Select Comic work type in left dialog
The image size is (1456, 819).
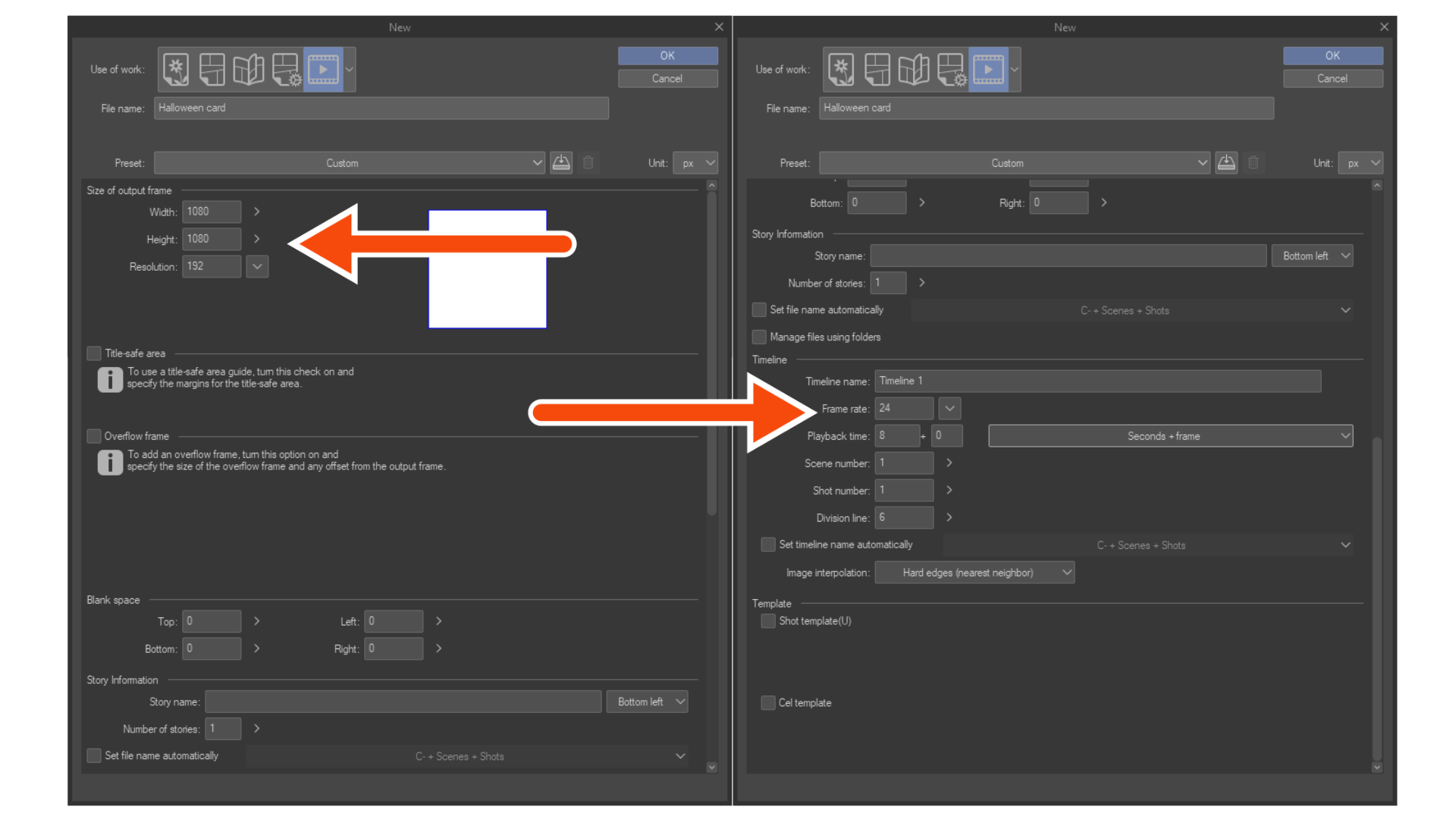212,69
